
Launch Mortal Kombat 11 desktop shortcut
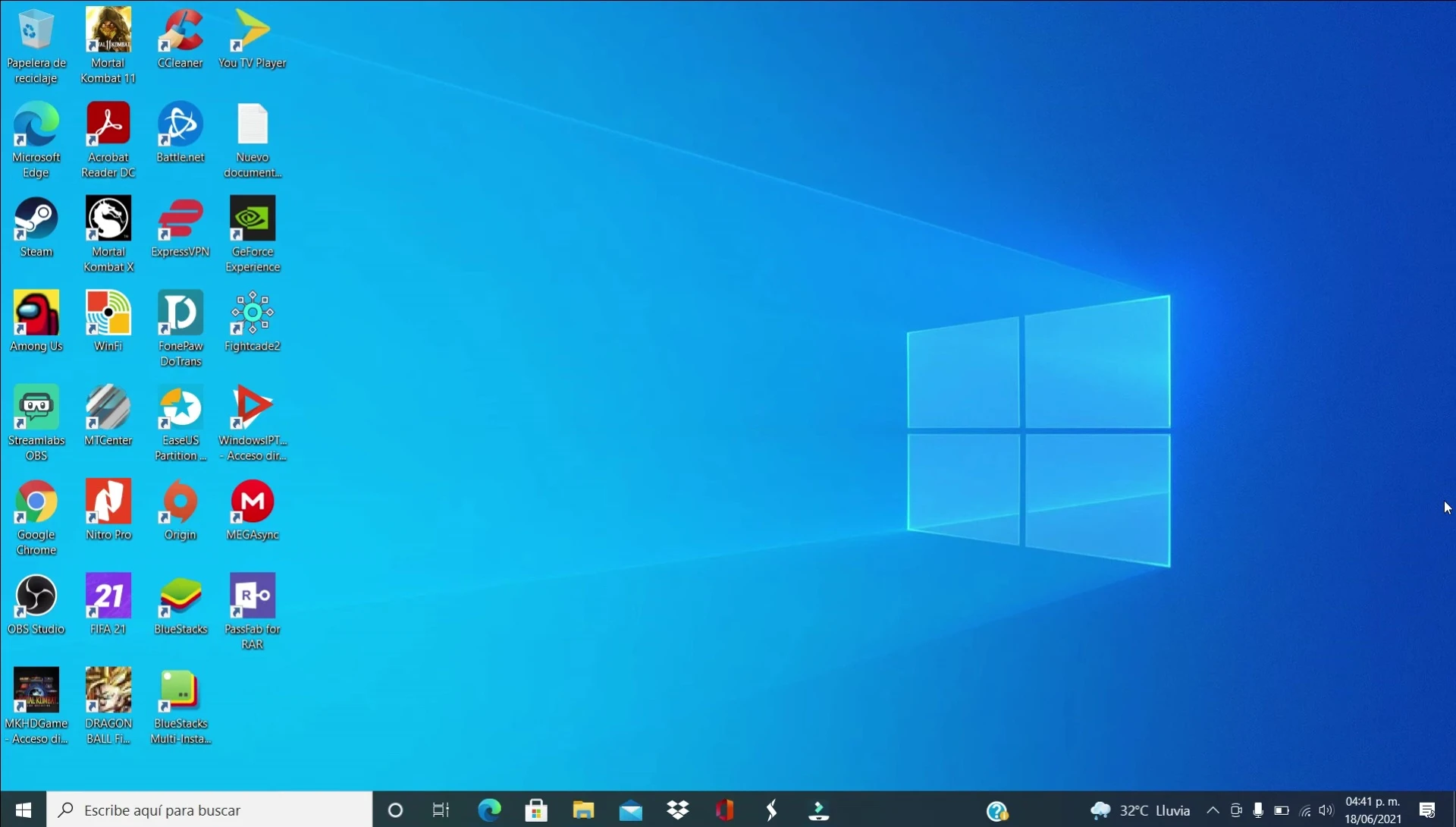[x=108, y=46]
